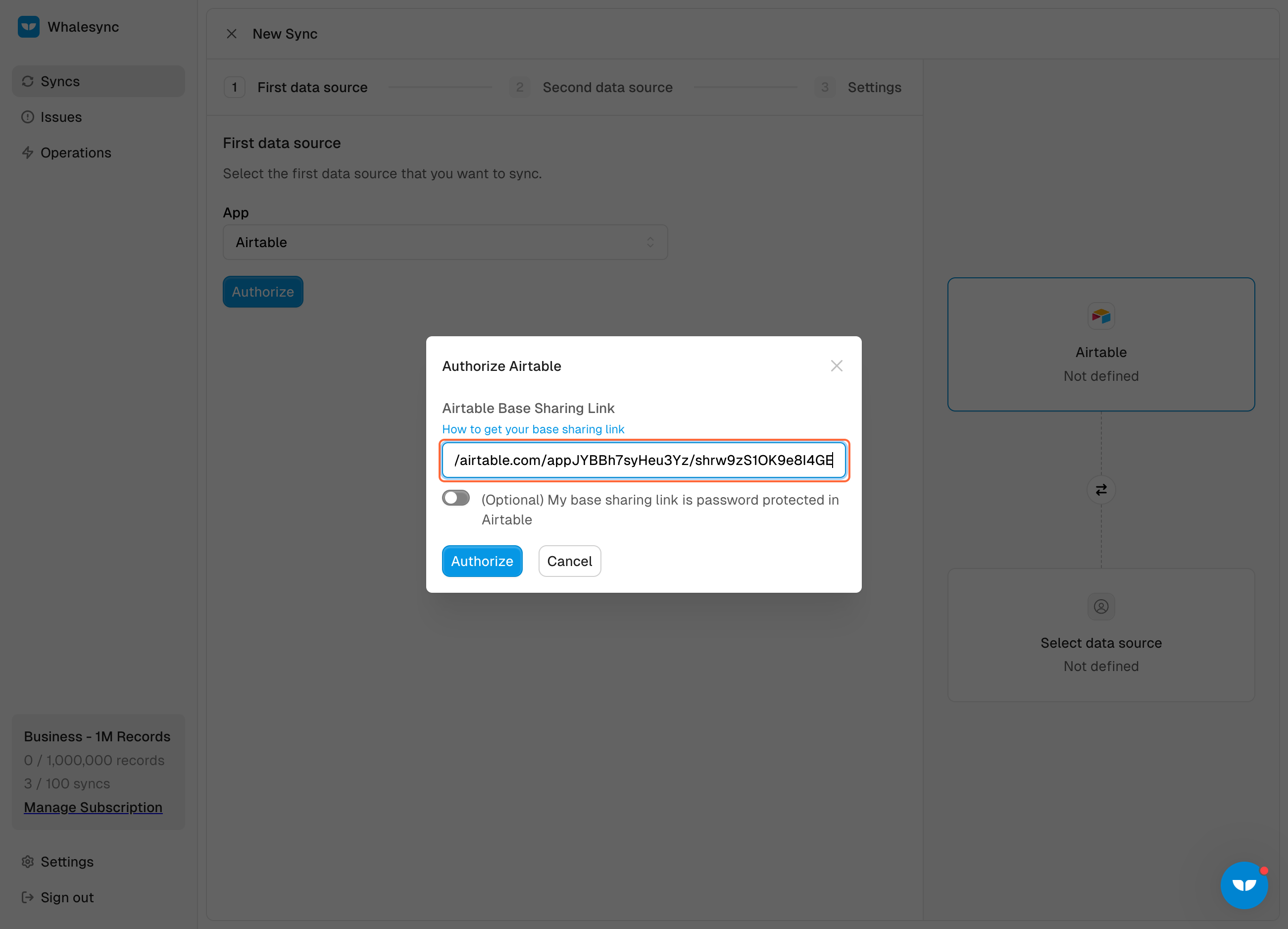The height and width of the screenshot is (929, 1288).
Task: Click the 0 / 1,000,000 records usage text
Action: (x=94, y=761)
